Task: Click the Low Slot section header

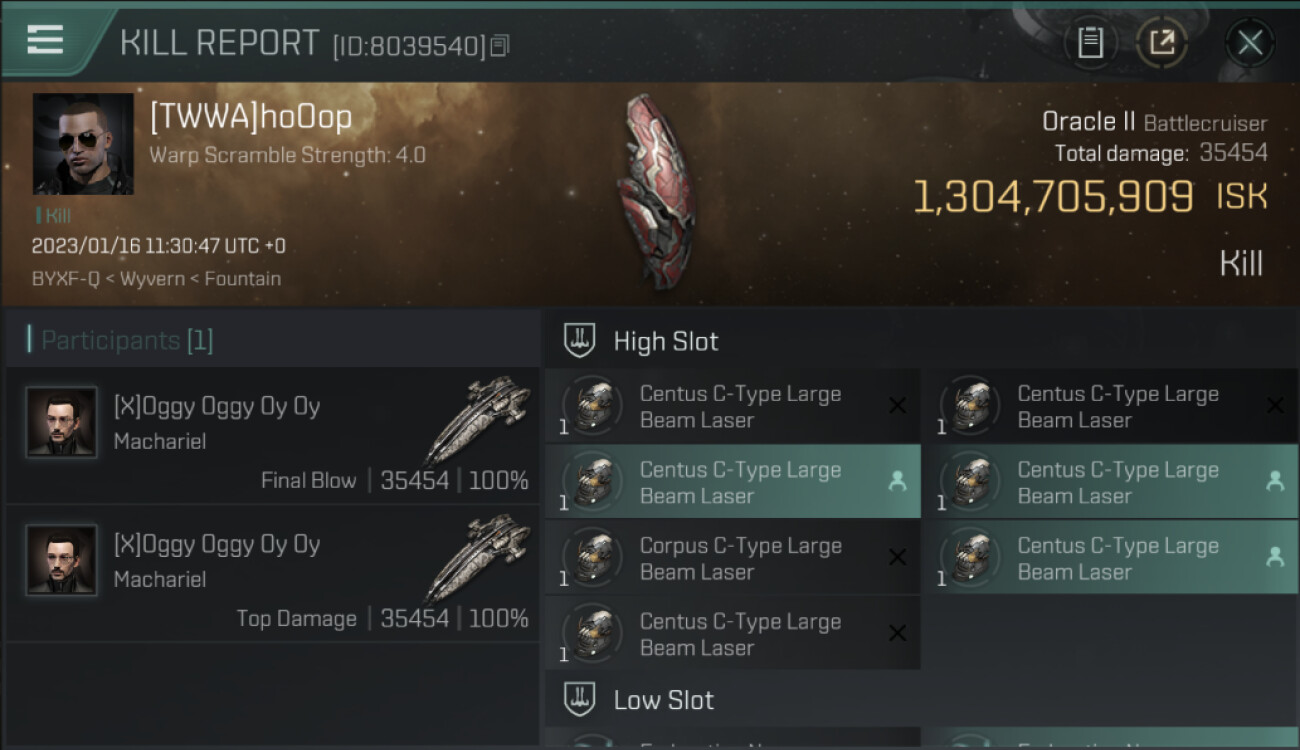Action: 921,699
